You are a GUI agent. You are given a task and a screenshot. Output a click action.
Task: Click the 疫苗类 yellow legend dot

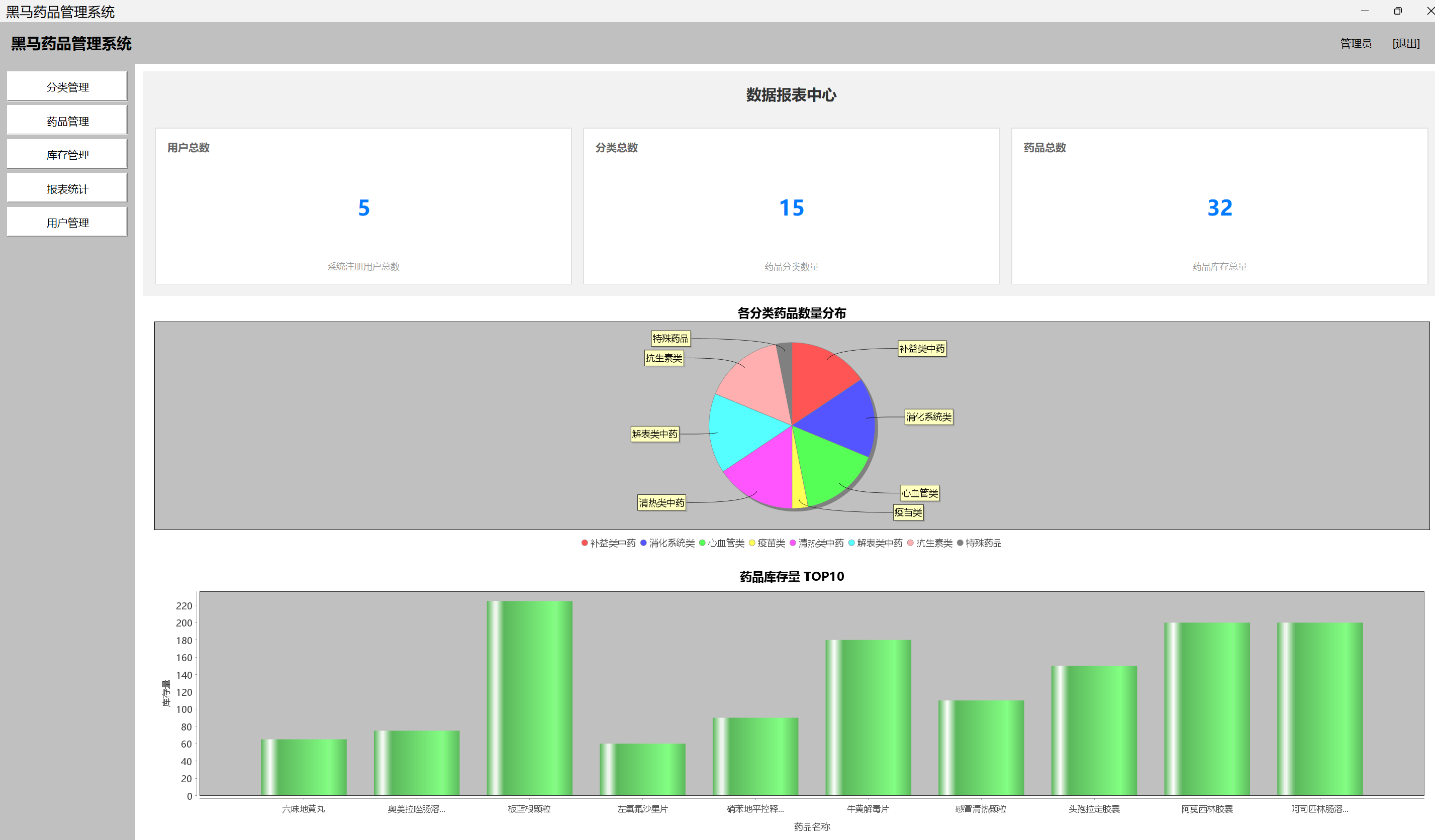pos(751,543)
